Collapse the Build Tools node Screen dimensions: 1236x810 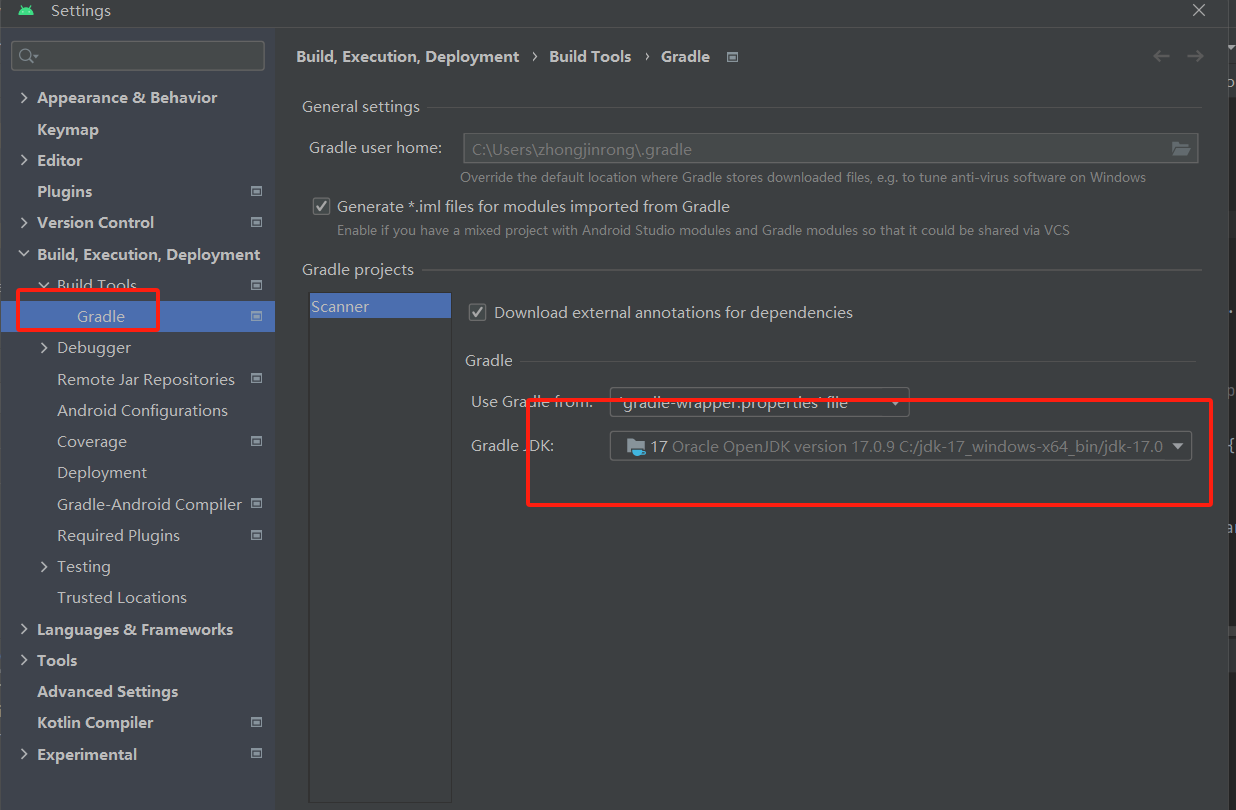[44, 285]
